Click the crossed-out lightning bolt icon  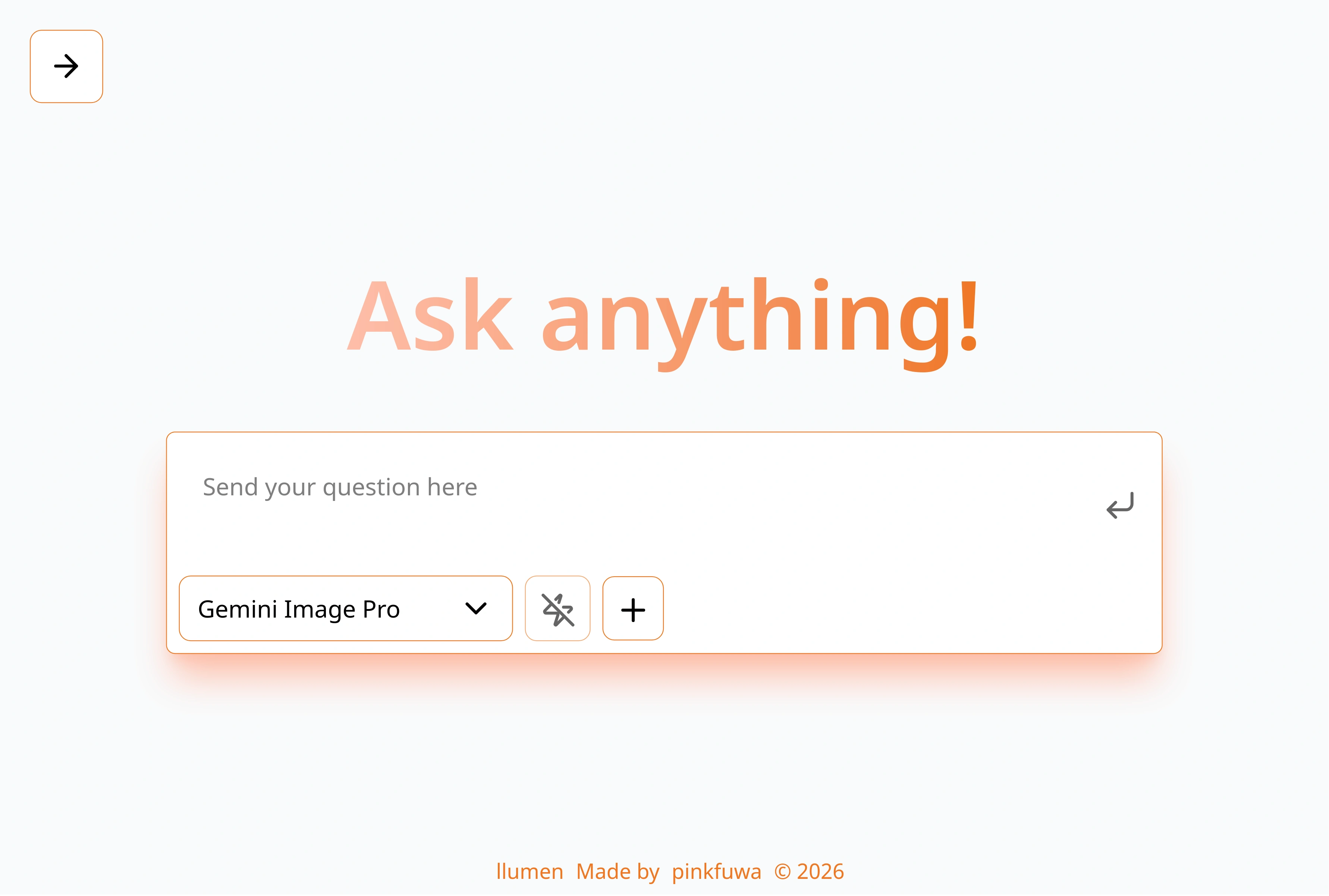tap(557, 609)
